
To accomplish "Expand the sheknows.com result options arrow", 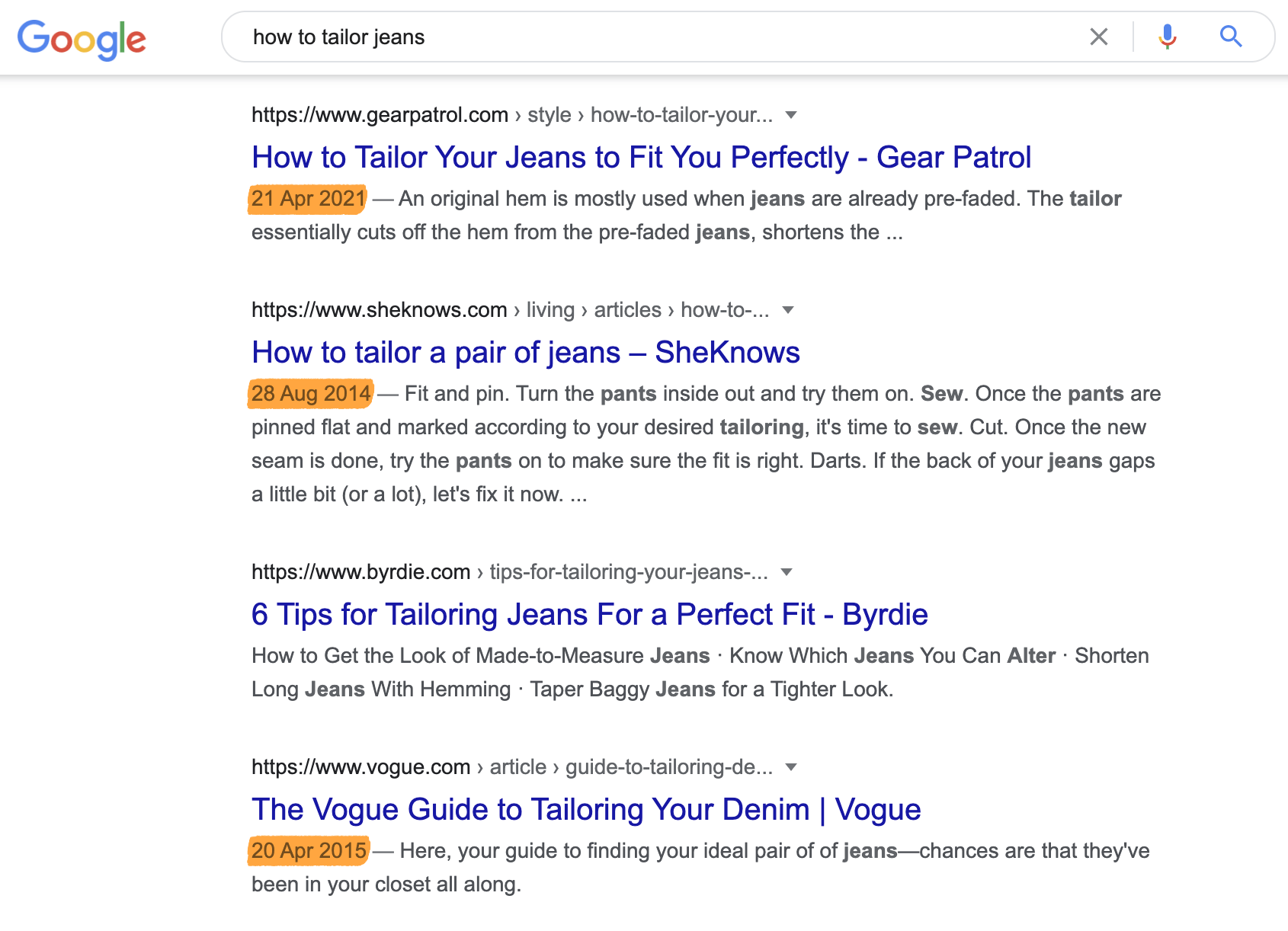I will [x=788, y=310].
